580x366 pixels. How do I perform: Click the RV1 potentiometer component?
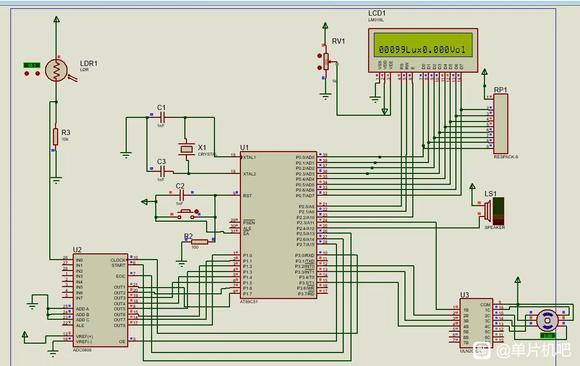326,61
